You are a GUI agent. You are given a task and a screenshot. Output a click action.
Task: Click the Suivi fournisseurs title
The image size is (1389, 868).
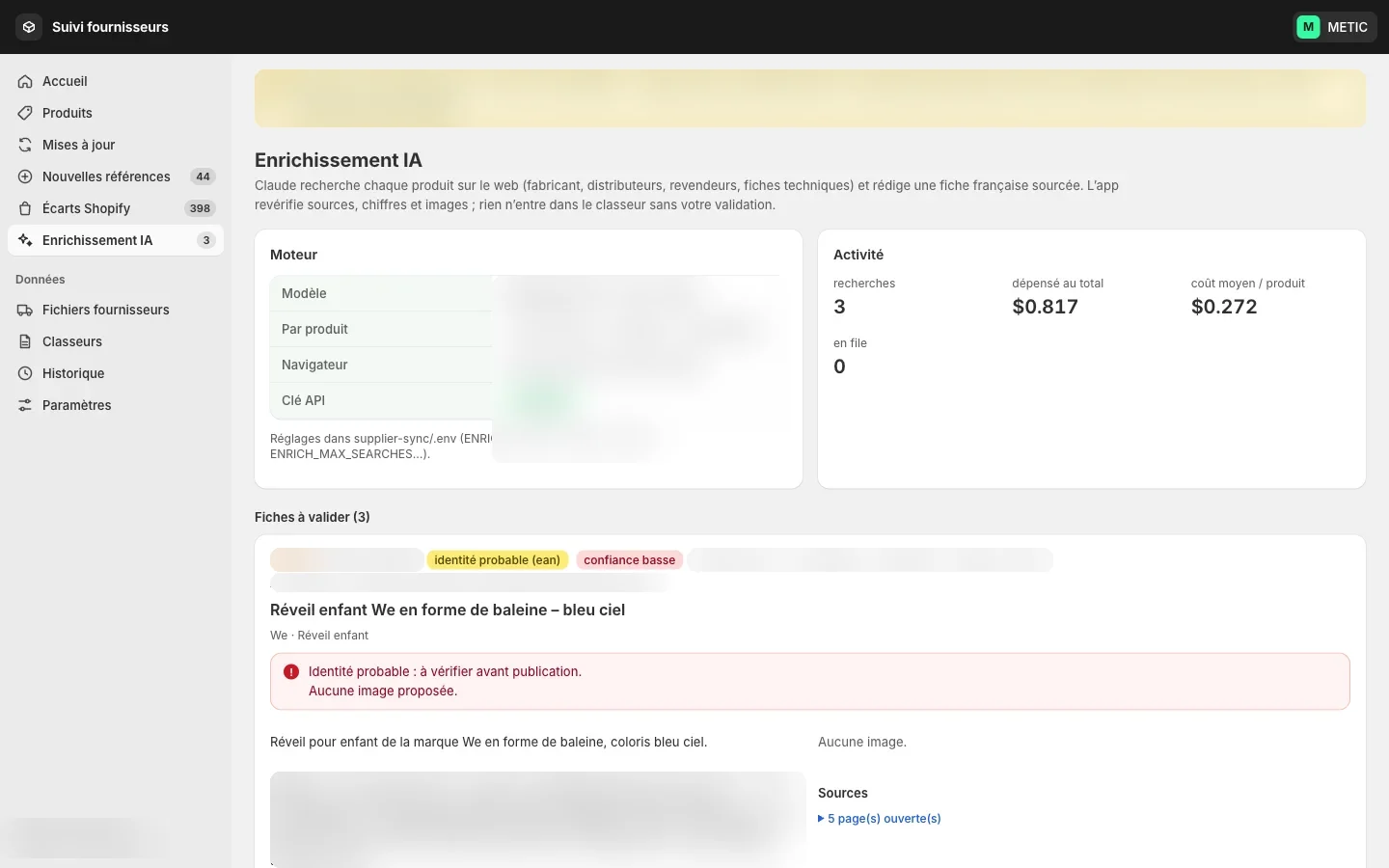pyautogui.click(x=110, y=27)
